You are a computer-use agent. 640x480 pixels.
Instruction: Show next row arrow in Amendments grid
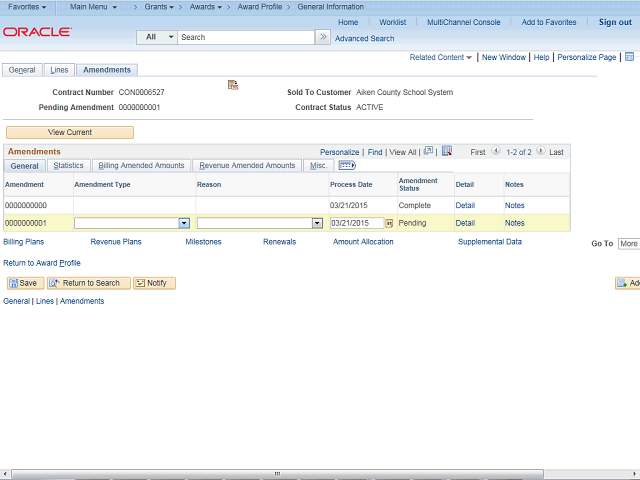(540, 151)
